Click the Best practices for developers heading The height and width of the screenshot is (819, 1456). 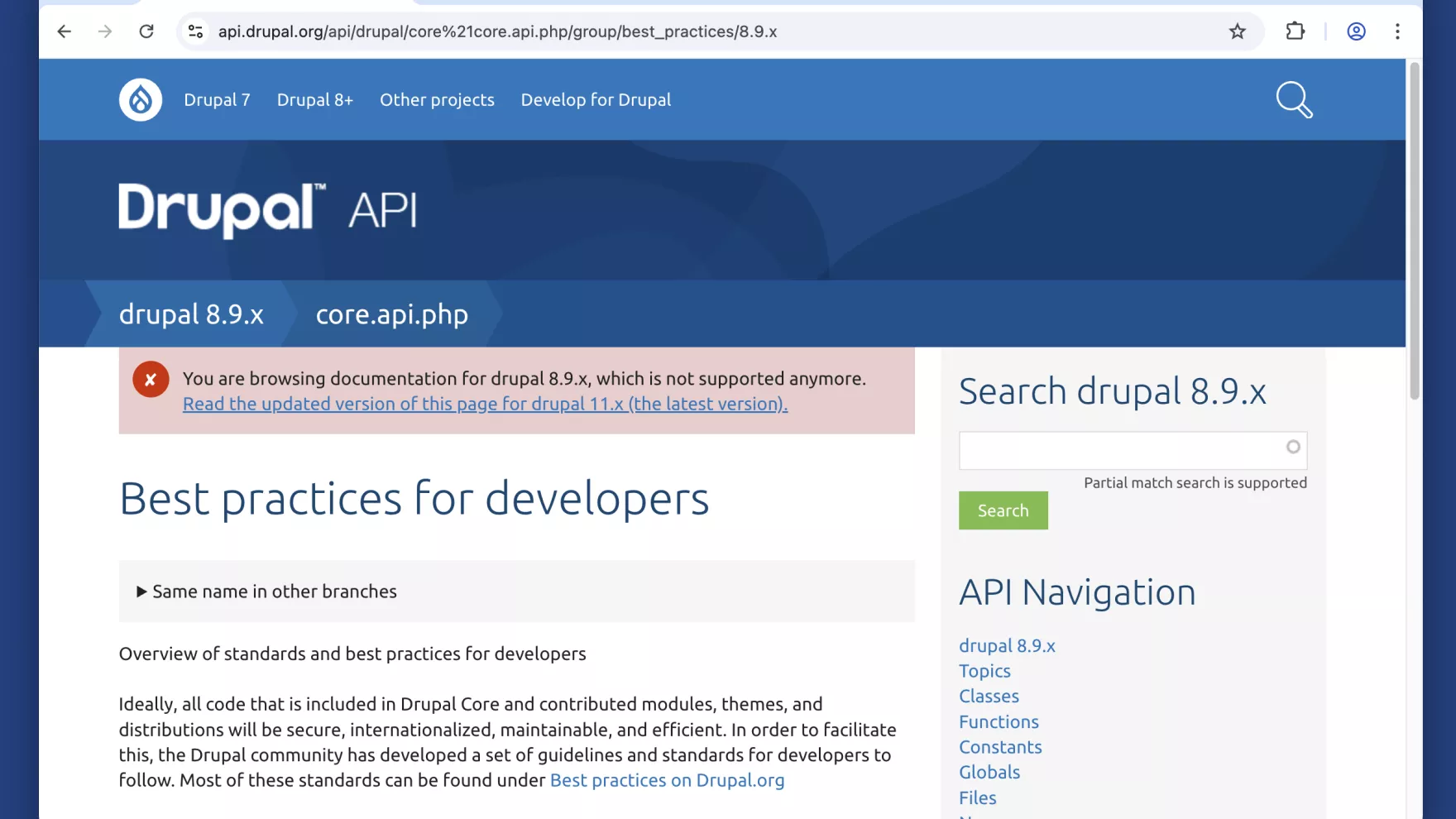(414, 499)
